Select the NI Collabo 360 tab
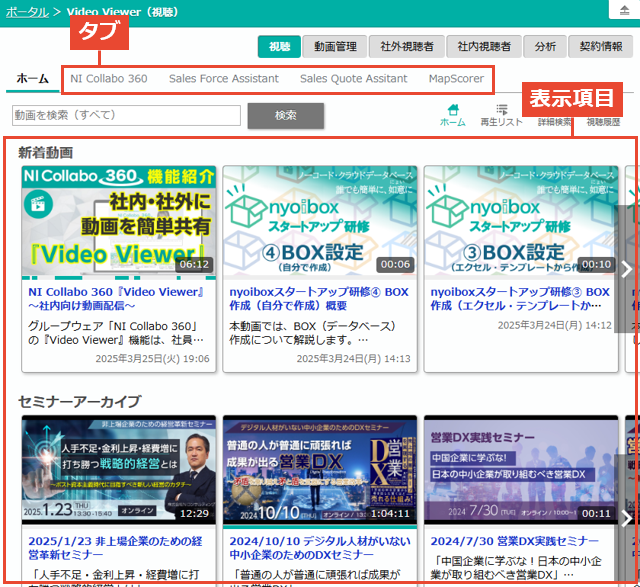 [x=109, y=79]
